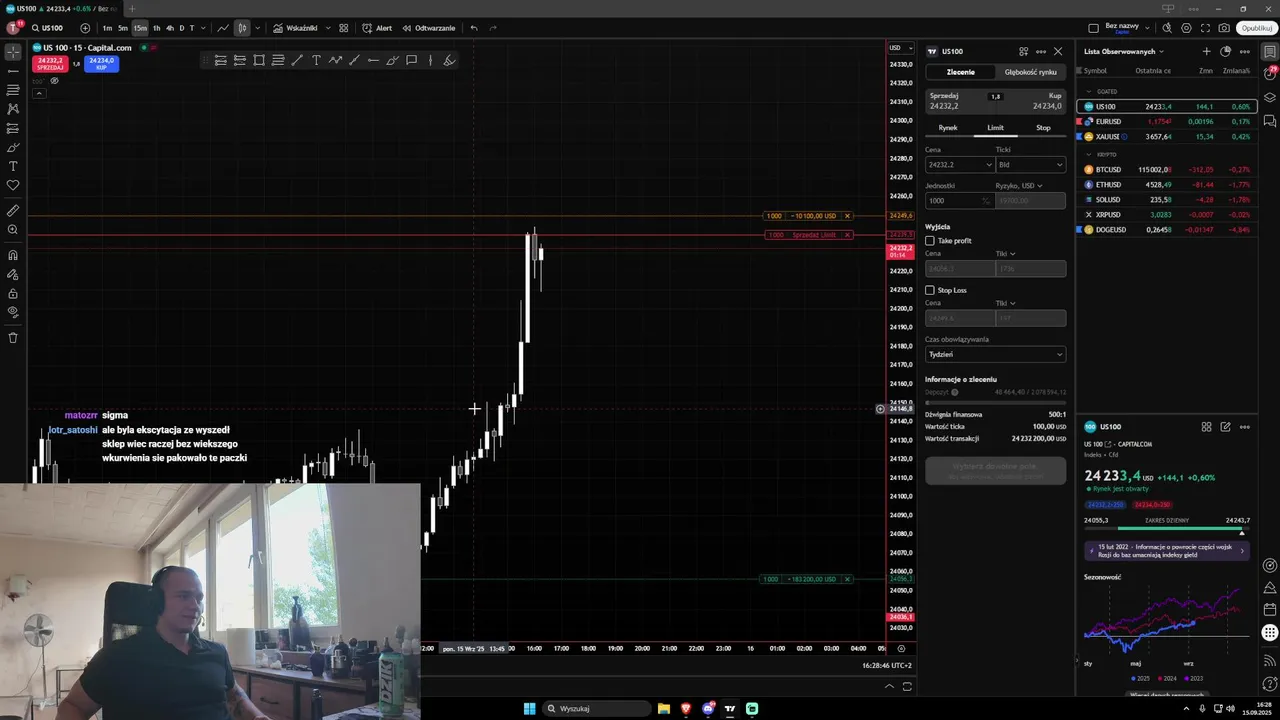
Task: Open the compare or add symbol plus icon
Action: point(85,28)
